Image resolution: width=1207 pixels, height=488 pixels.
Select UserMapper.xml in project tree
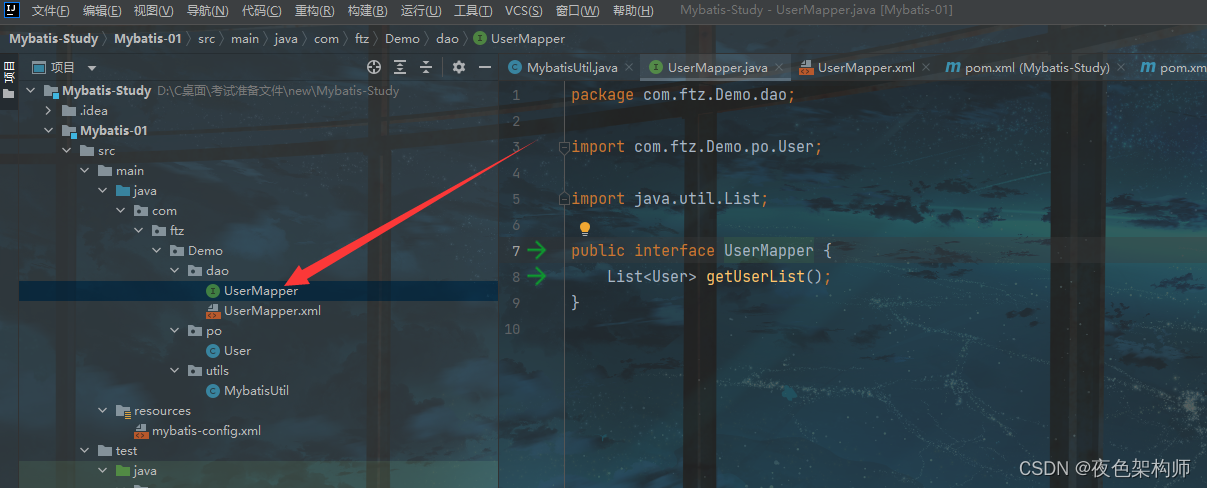pyautogui.click(x=272, y=310)
